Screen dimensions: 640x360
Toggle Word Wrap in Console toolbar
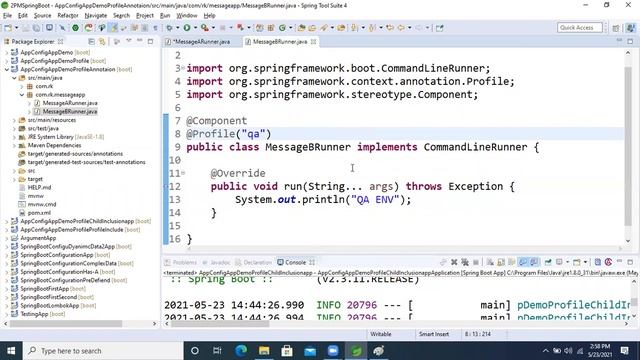(x=511, y=262)
